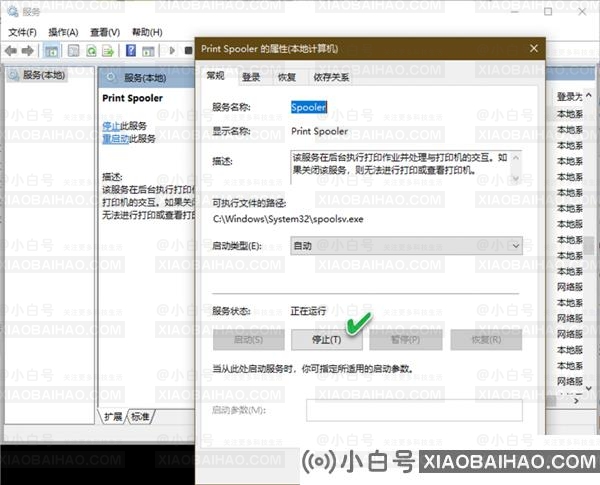Click description box scroll up arrow
Viewport: 600px width, 485px height.
point(516,157)
